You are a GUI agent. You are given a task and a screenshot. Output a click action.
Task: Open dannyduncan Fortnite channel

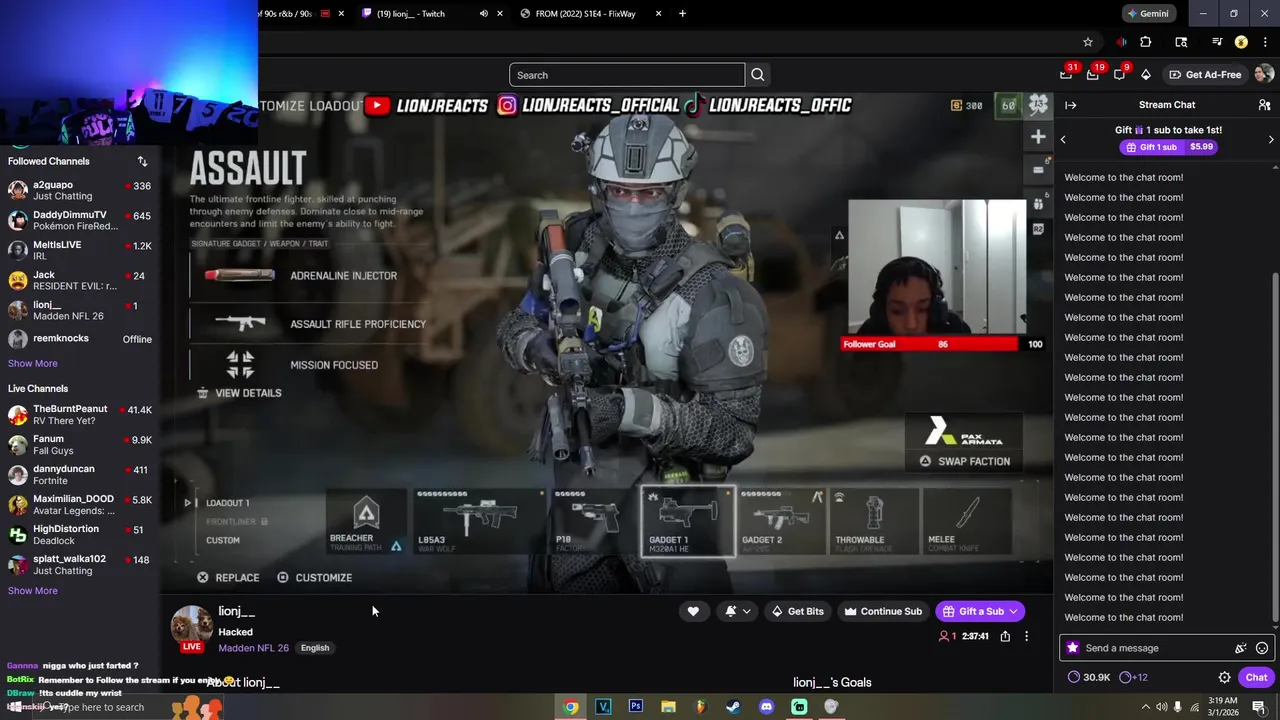point(80,474)
